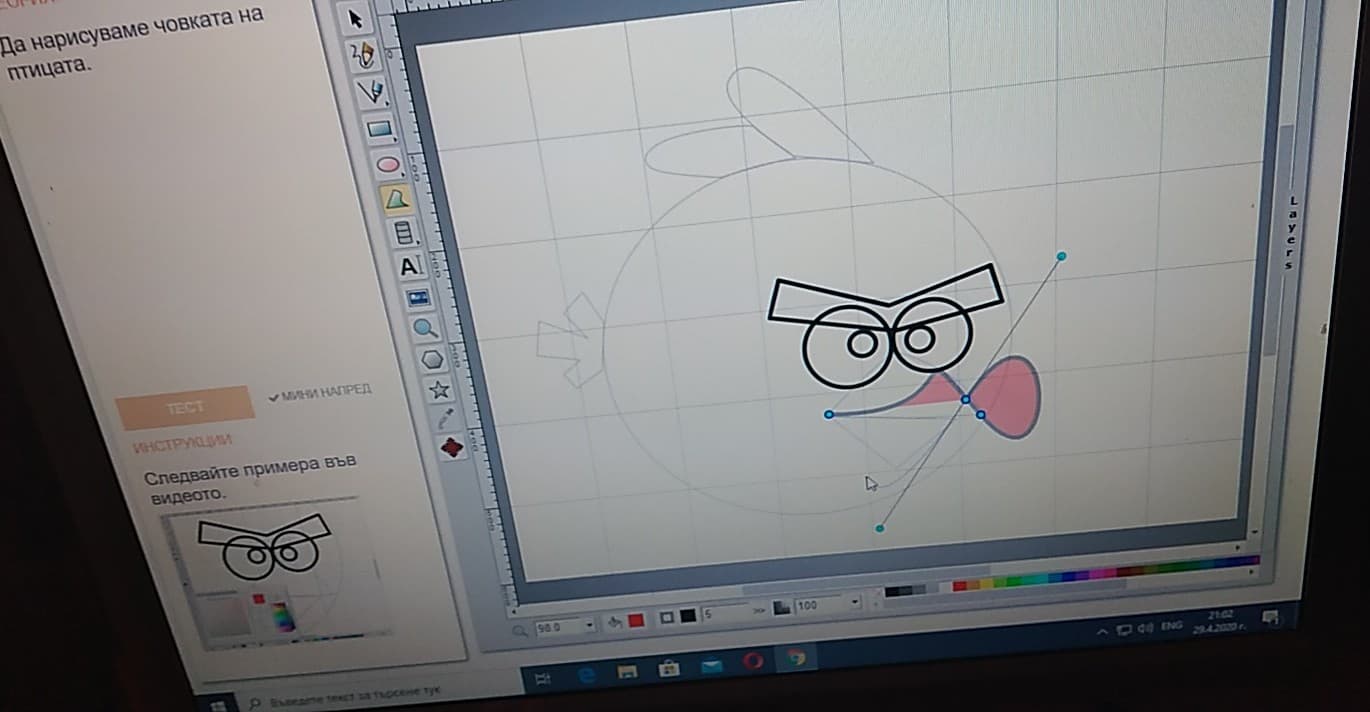The image size is (1370, 712).
Task: Select the arrow Select tool
Action: point(354,18)
